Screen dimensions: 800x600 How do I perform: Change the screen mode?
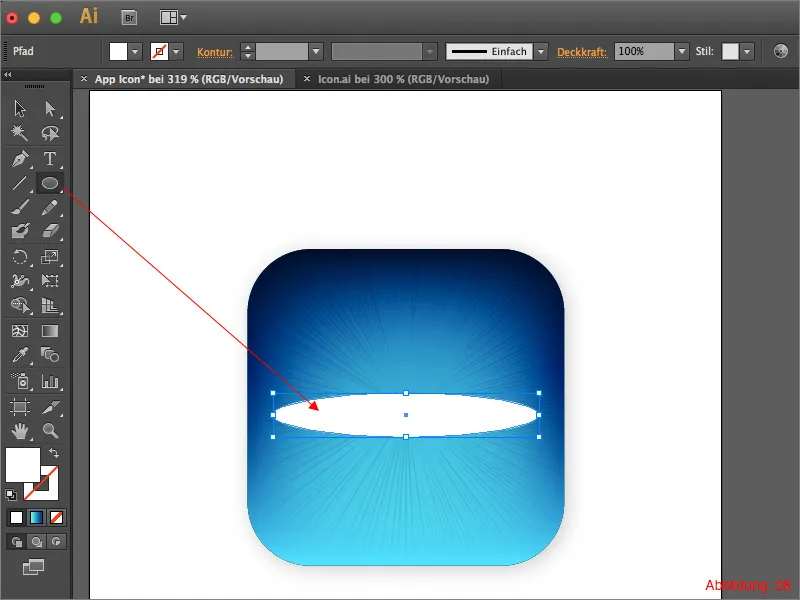[34, 567]
